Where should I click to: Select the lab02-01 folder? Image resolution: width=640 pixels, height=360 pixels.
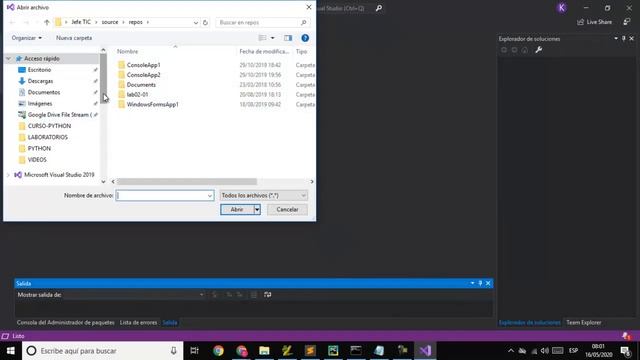pyautogui.click(x=137, y=94)
